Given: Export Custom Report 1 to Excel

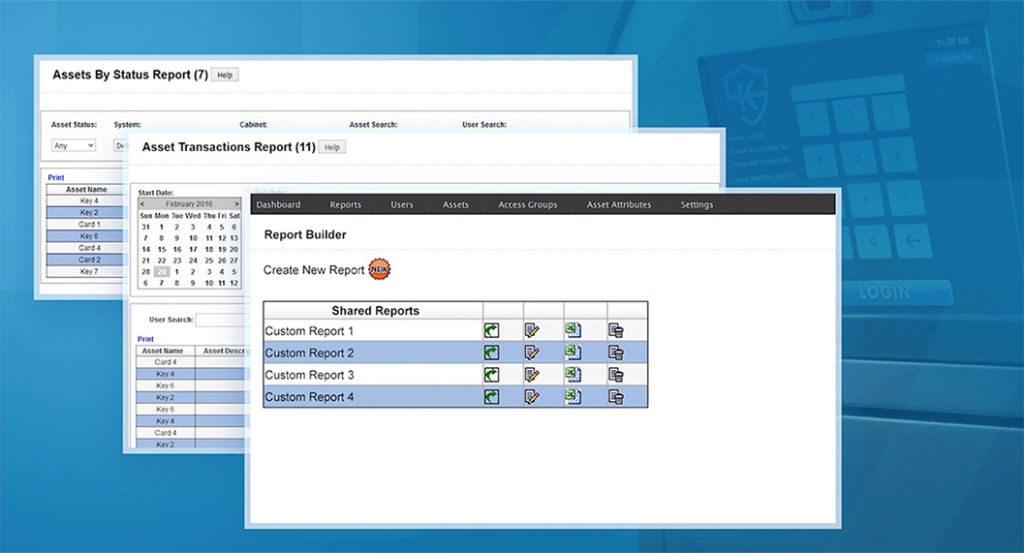Looking at the screenshot, I should tap(572, 330).
